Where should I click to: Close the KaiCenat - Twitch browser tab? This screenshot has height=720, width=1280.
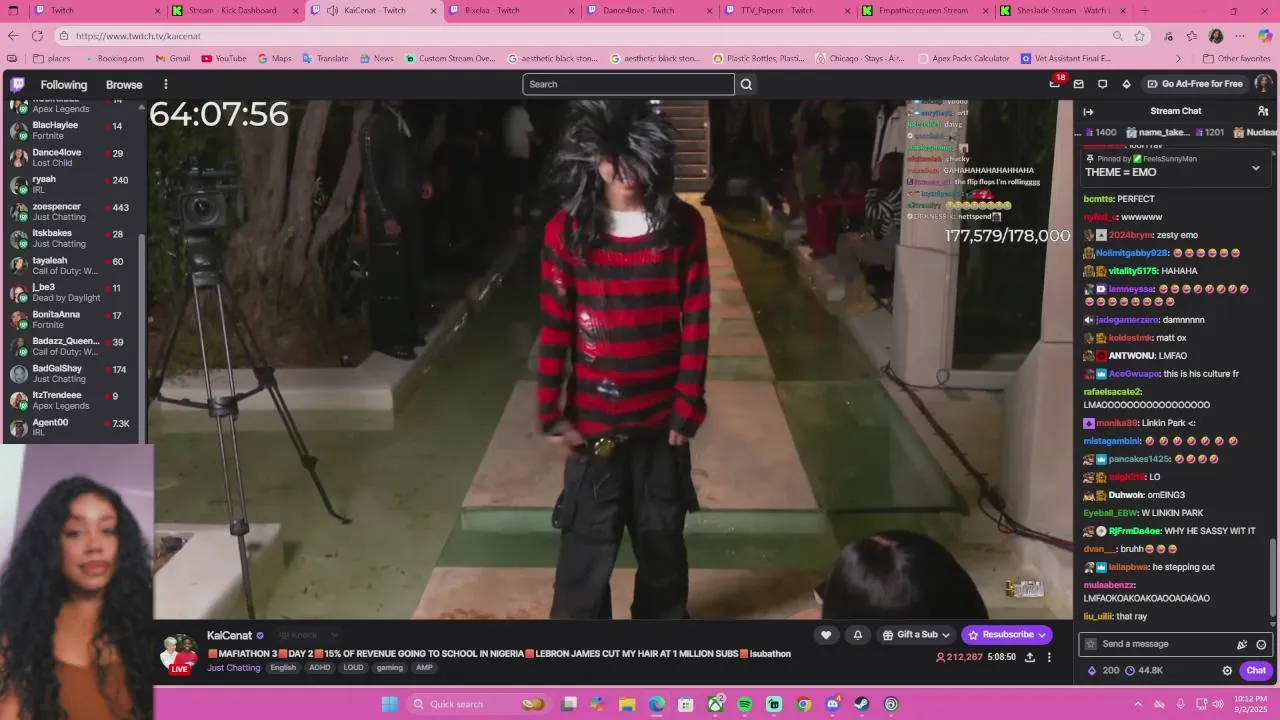click(x=434, y=11)
